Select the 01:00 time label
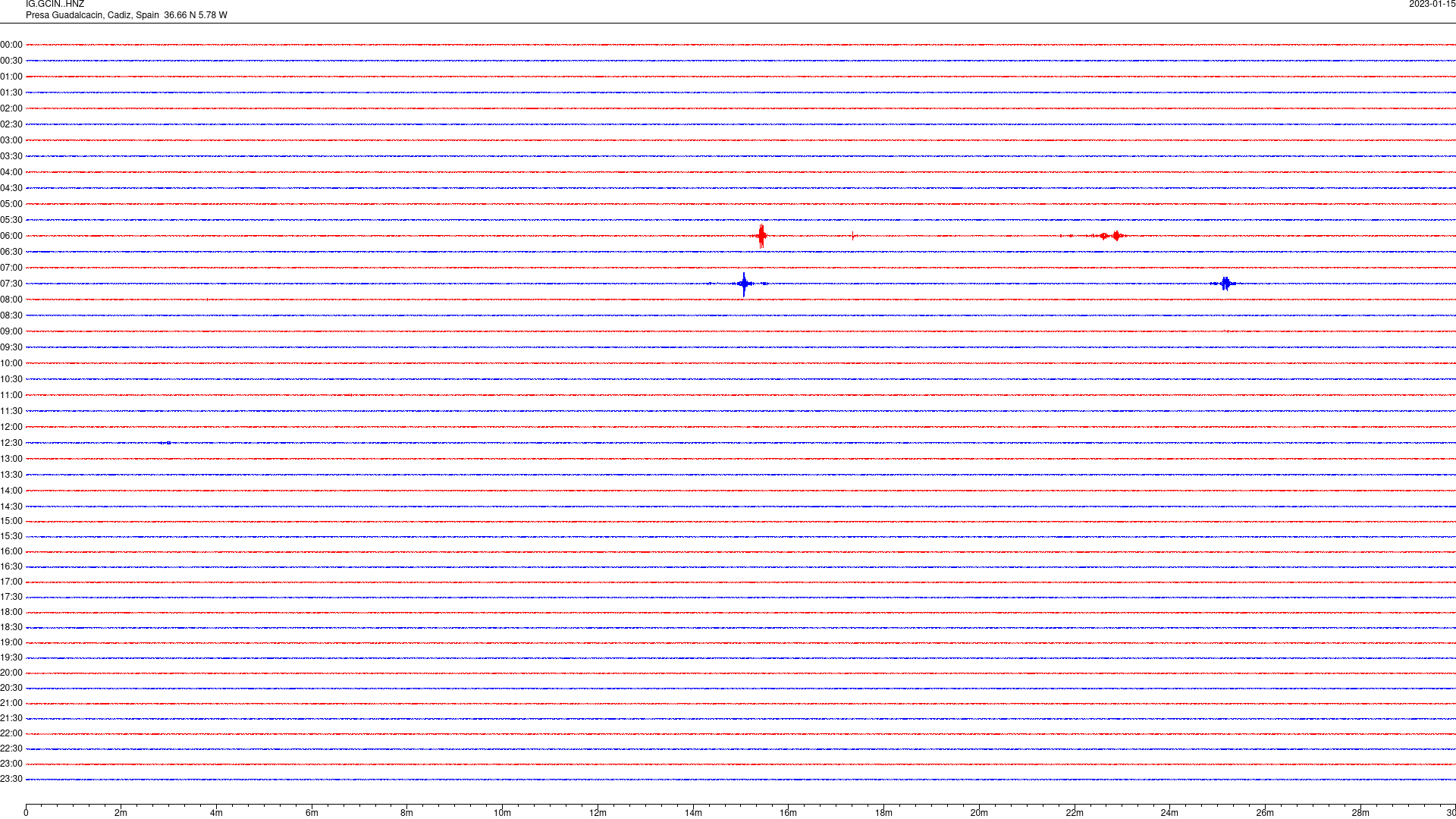 point(11,77)
